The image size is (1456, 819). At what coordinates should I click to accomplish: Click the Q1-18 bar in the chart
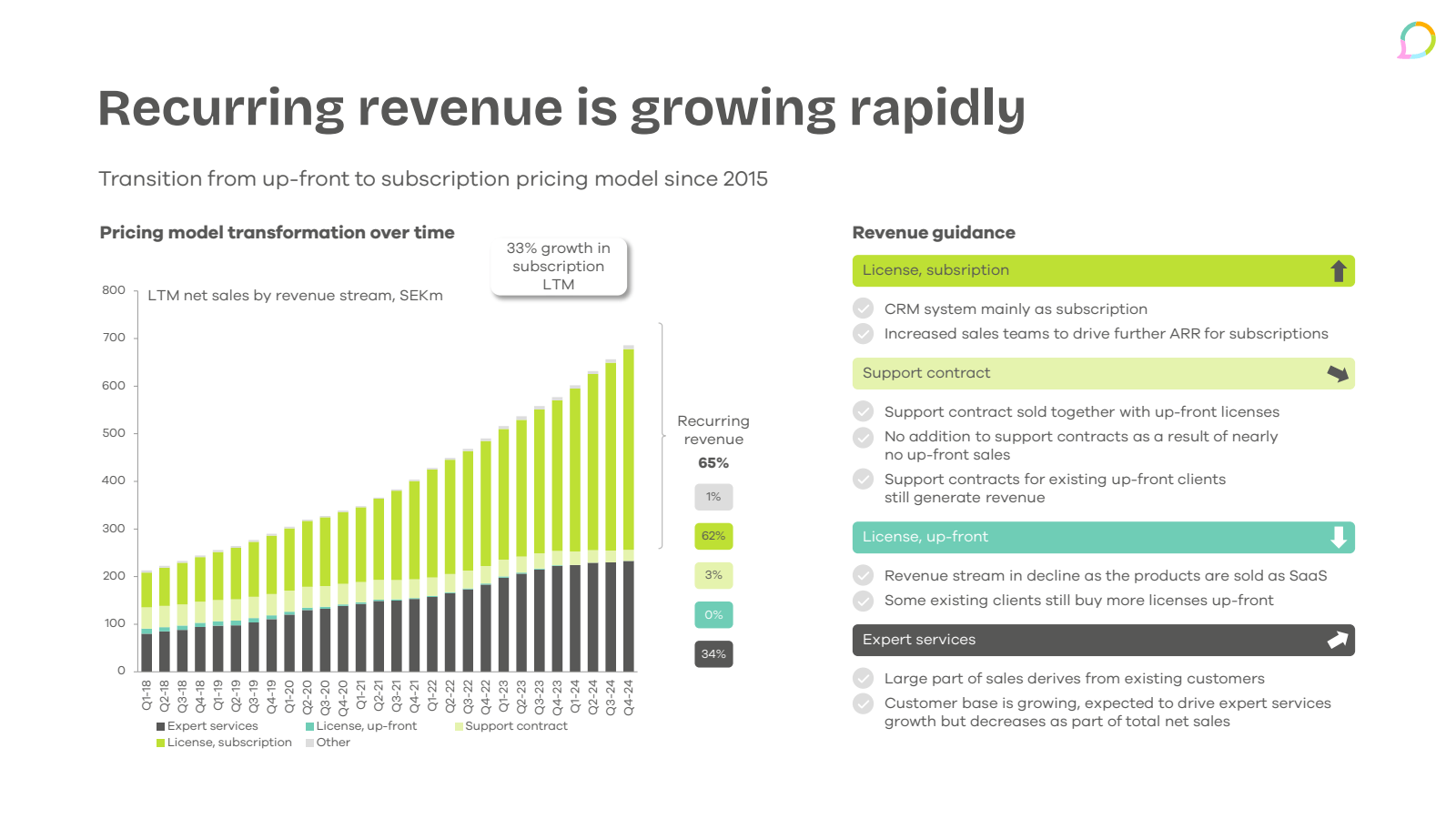click(147, 622)
